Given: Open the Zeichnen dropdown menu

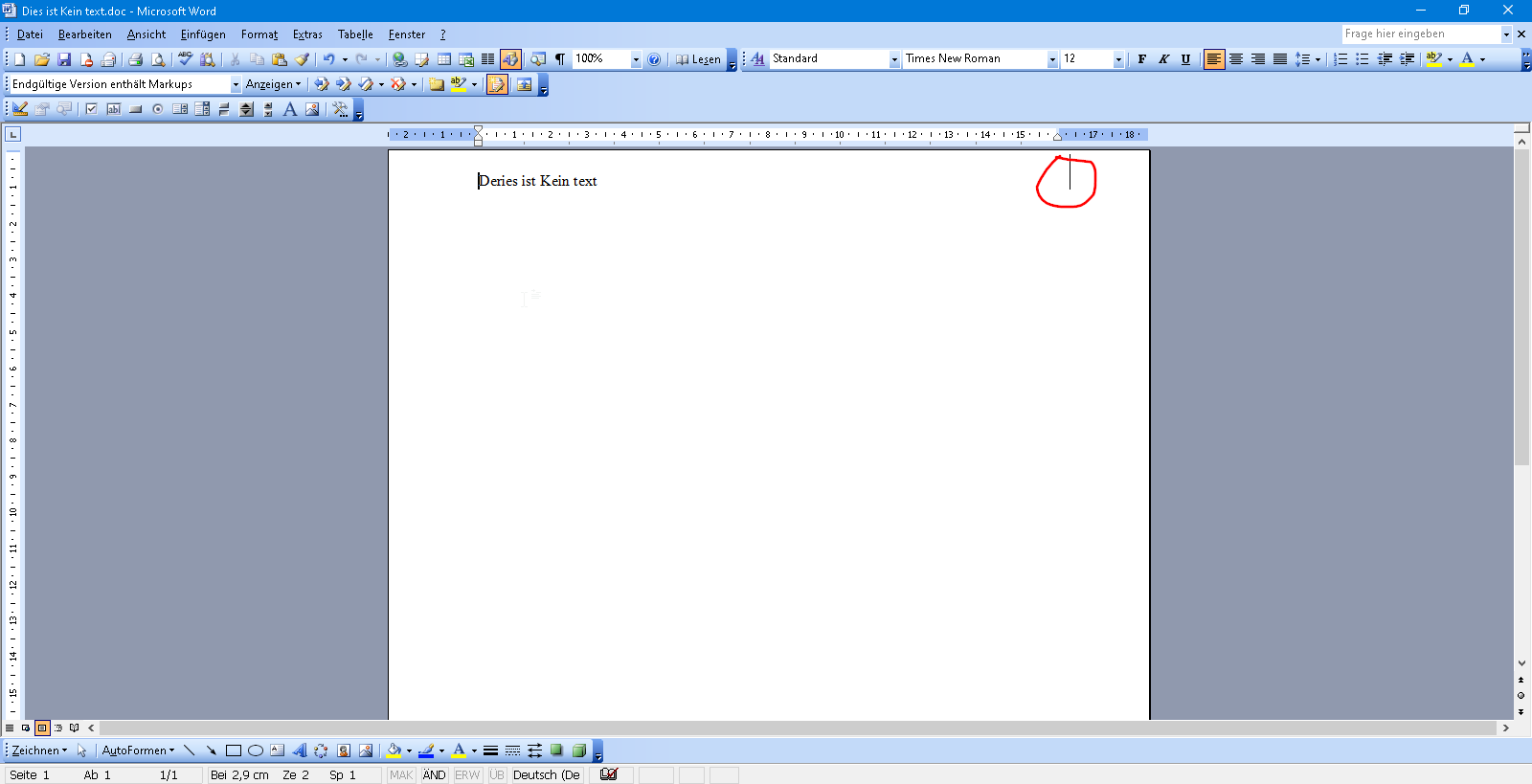Looking at the screenshot, I should point(39,750).
